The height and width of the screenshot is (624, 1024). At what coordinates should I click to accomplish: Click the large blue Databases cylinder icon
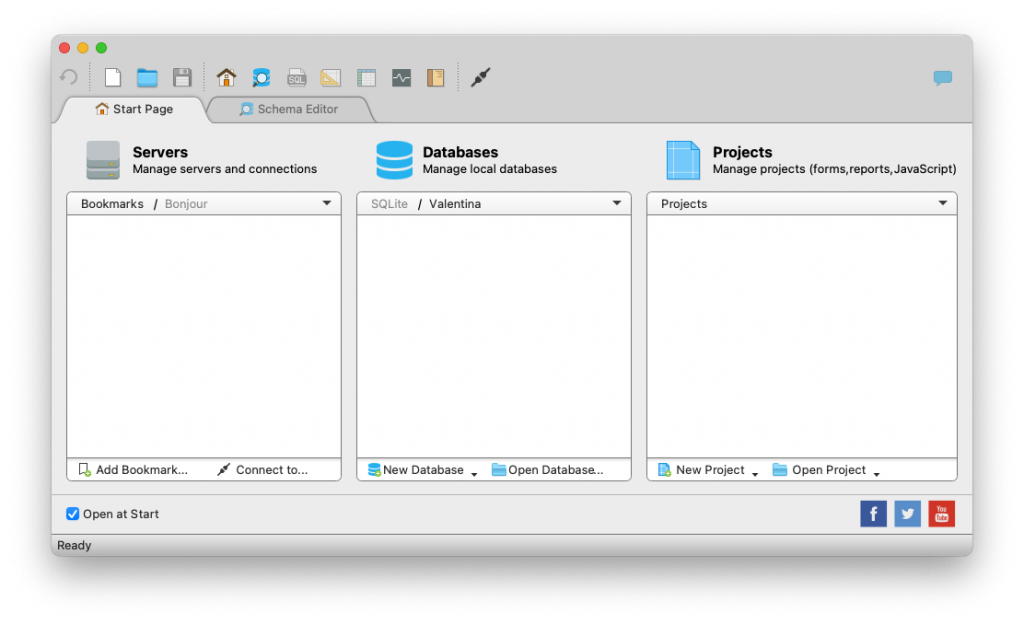pos(394,160)
